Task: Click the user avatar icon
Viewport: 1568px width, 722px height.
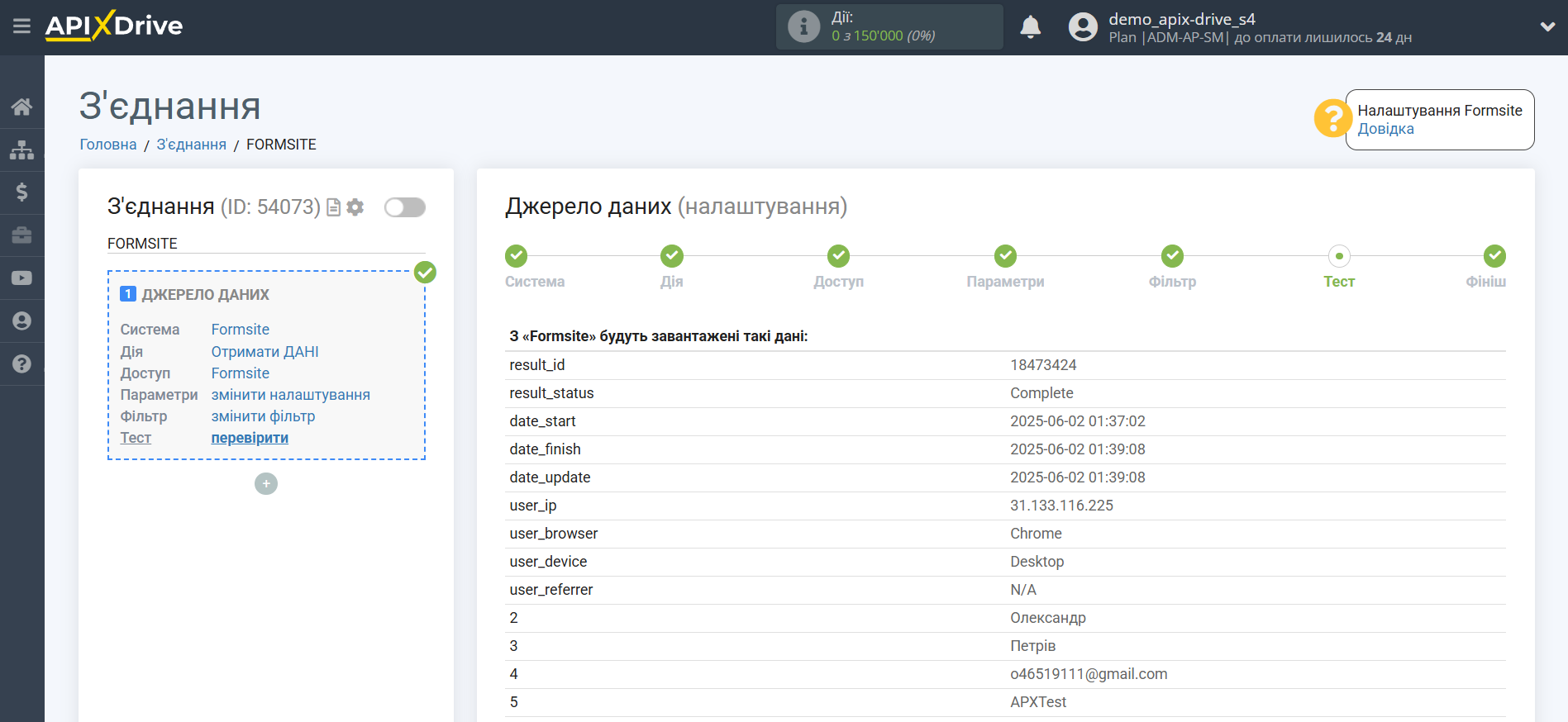Action: pos(1083,27)
